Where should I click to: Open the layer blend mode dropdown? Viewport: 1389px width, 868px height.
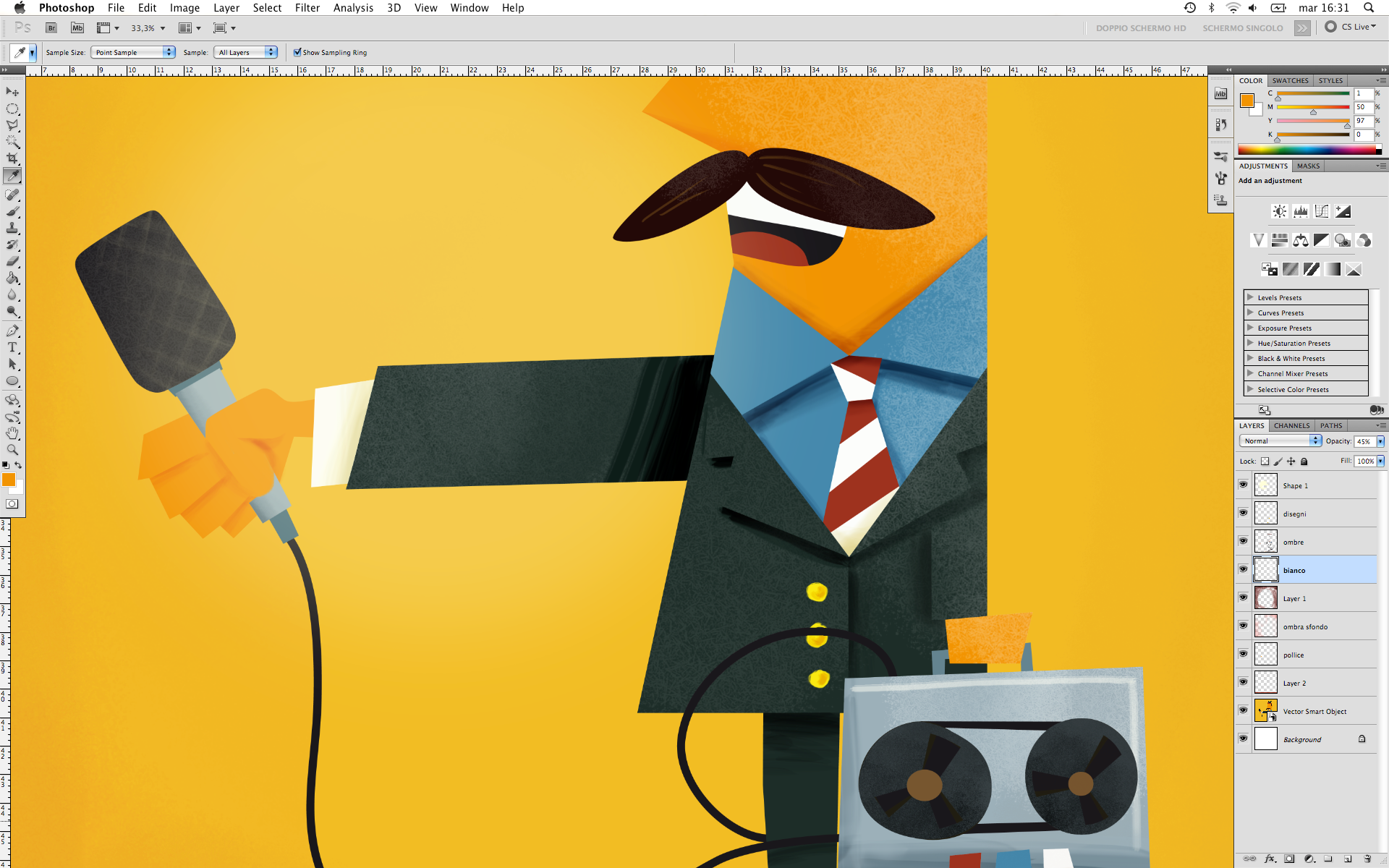pyautogui.click(x=1280, y=441)
